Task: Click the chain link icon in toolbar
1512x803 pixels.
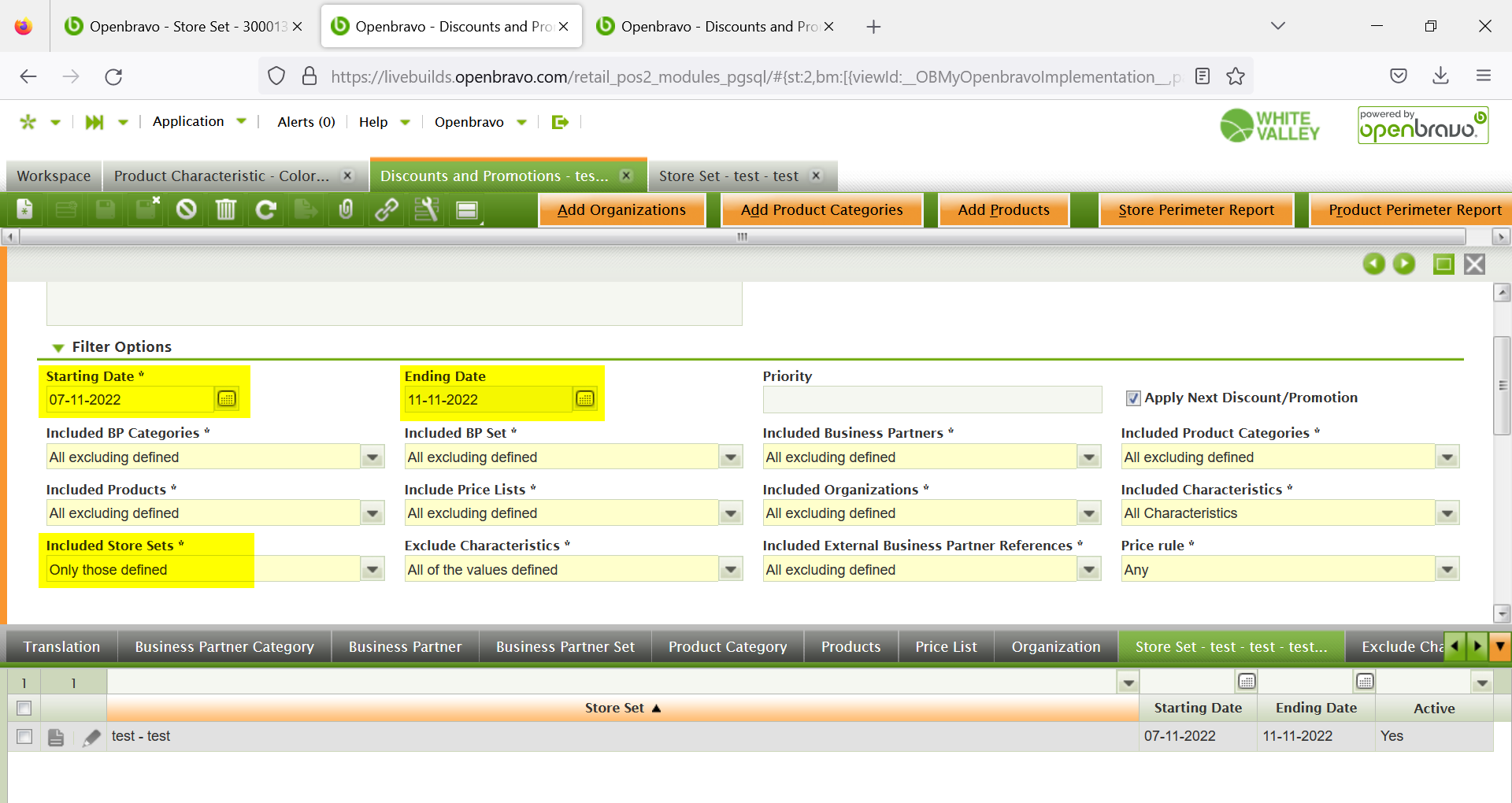Action: coord(386,209)
